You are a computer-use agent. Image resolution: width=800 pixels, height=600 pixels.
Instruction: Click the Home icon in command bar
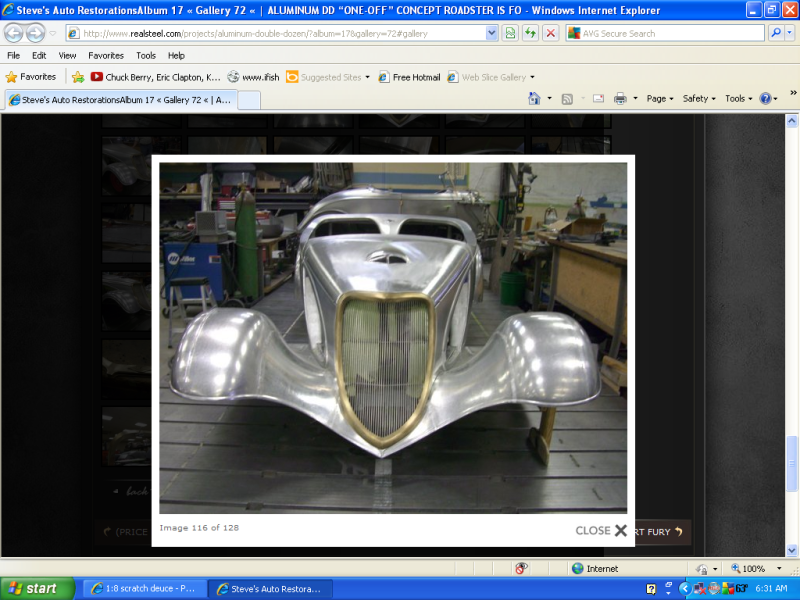pos(534,99)
